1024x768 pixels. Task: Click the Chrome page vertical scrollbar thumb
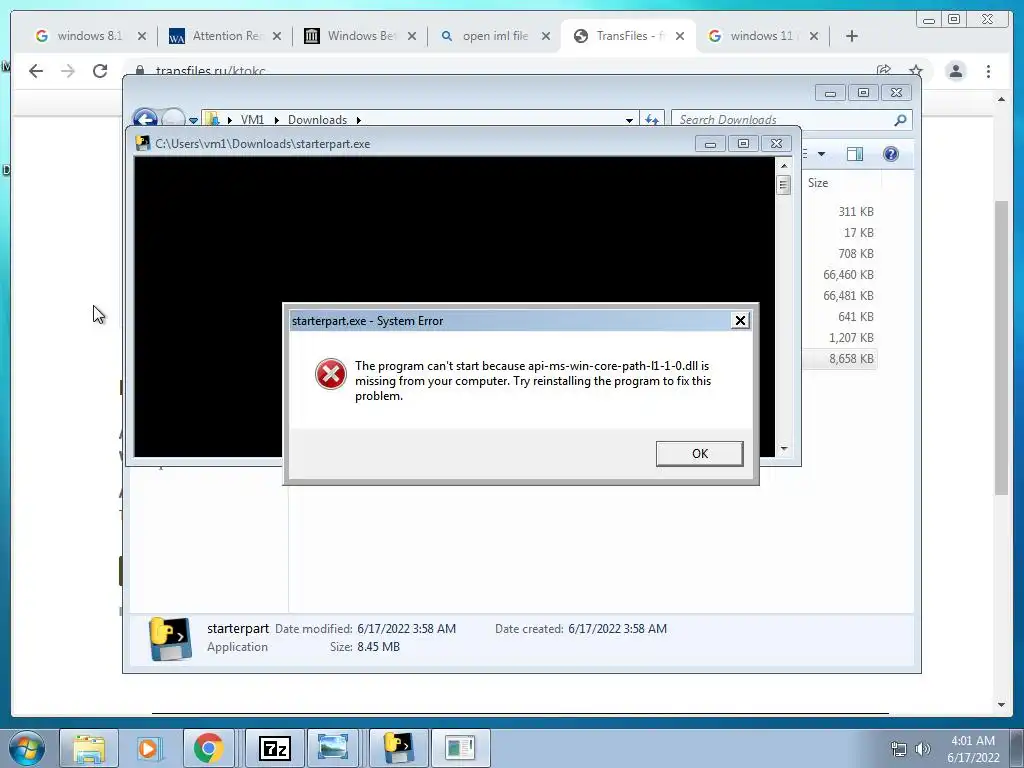[1001, 347]
